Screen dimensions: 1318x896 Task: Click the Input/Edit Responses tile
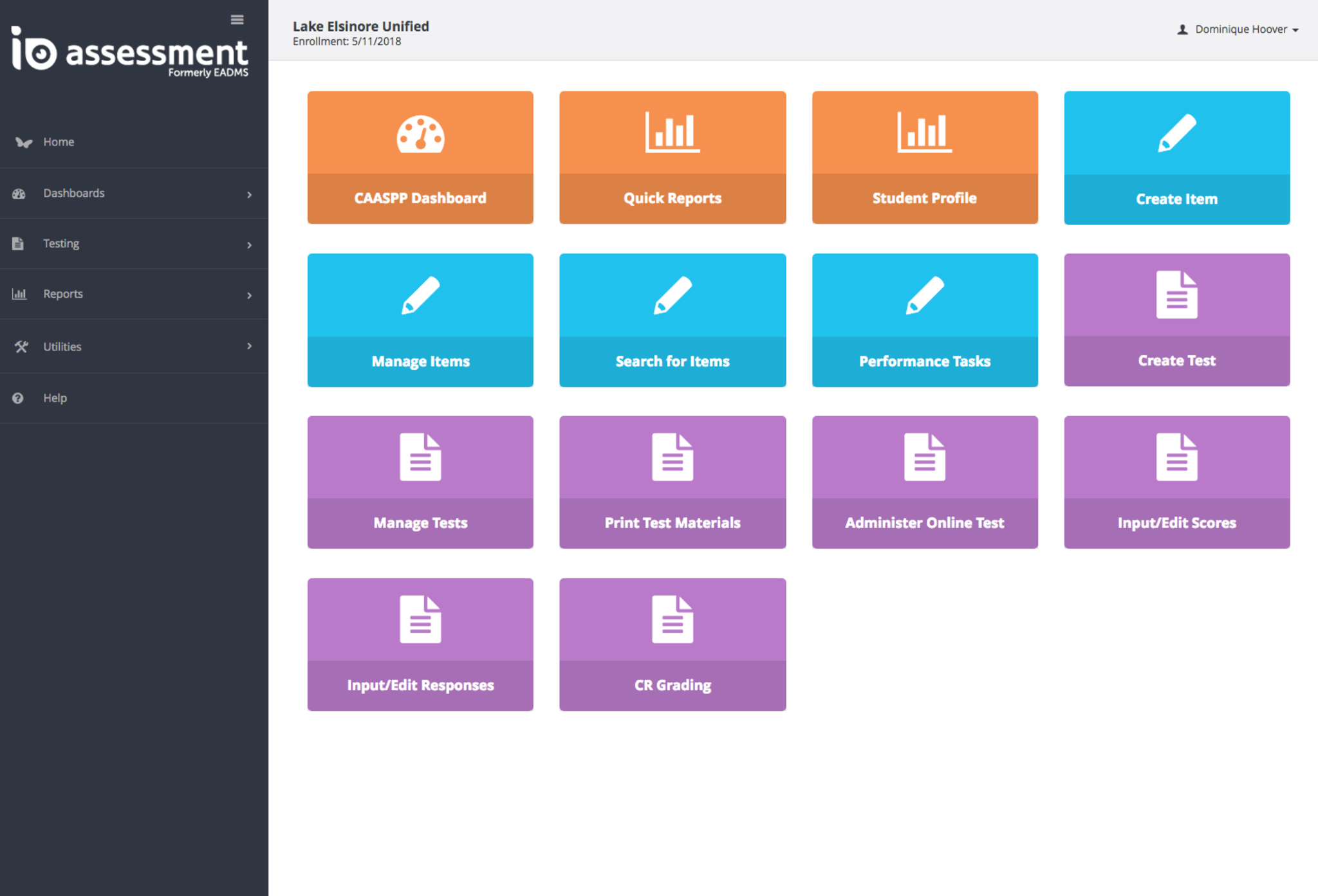[x=420, y=645]
